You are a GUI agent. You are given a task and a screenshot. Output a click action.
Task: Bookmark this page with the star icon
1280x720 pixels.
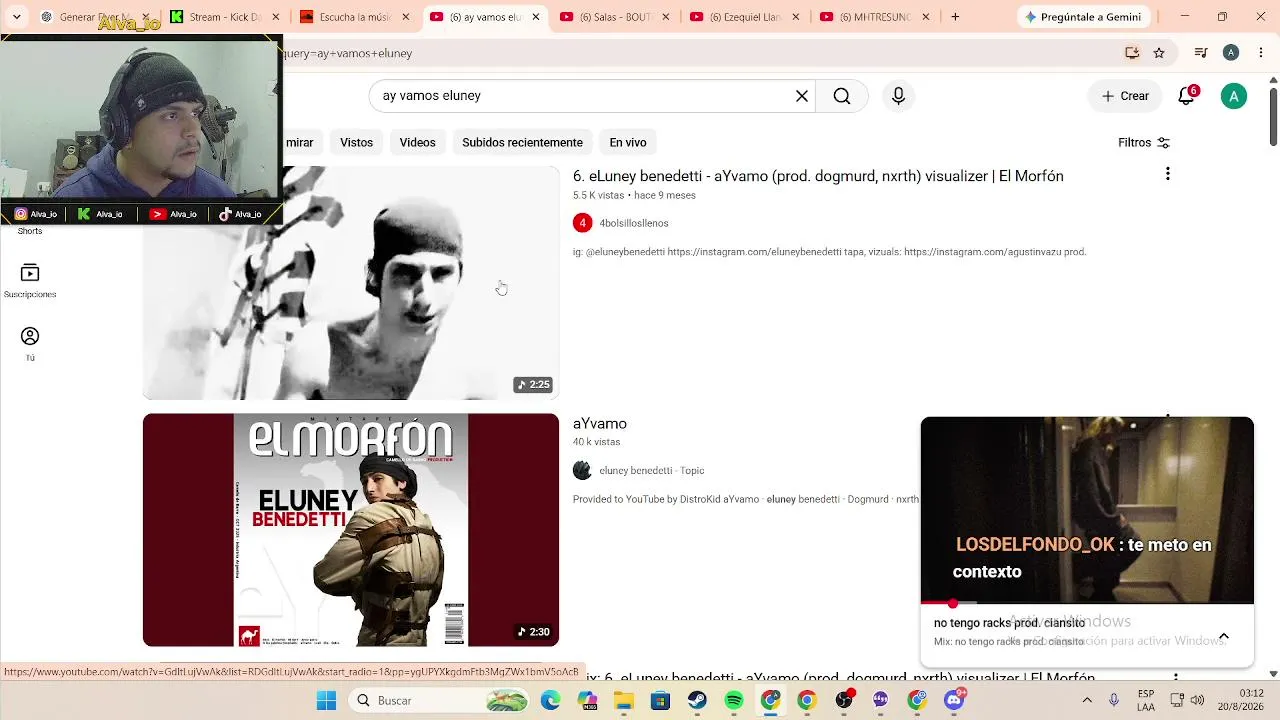1159,53
